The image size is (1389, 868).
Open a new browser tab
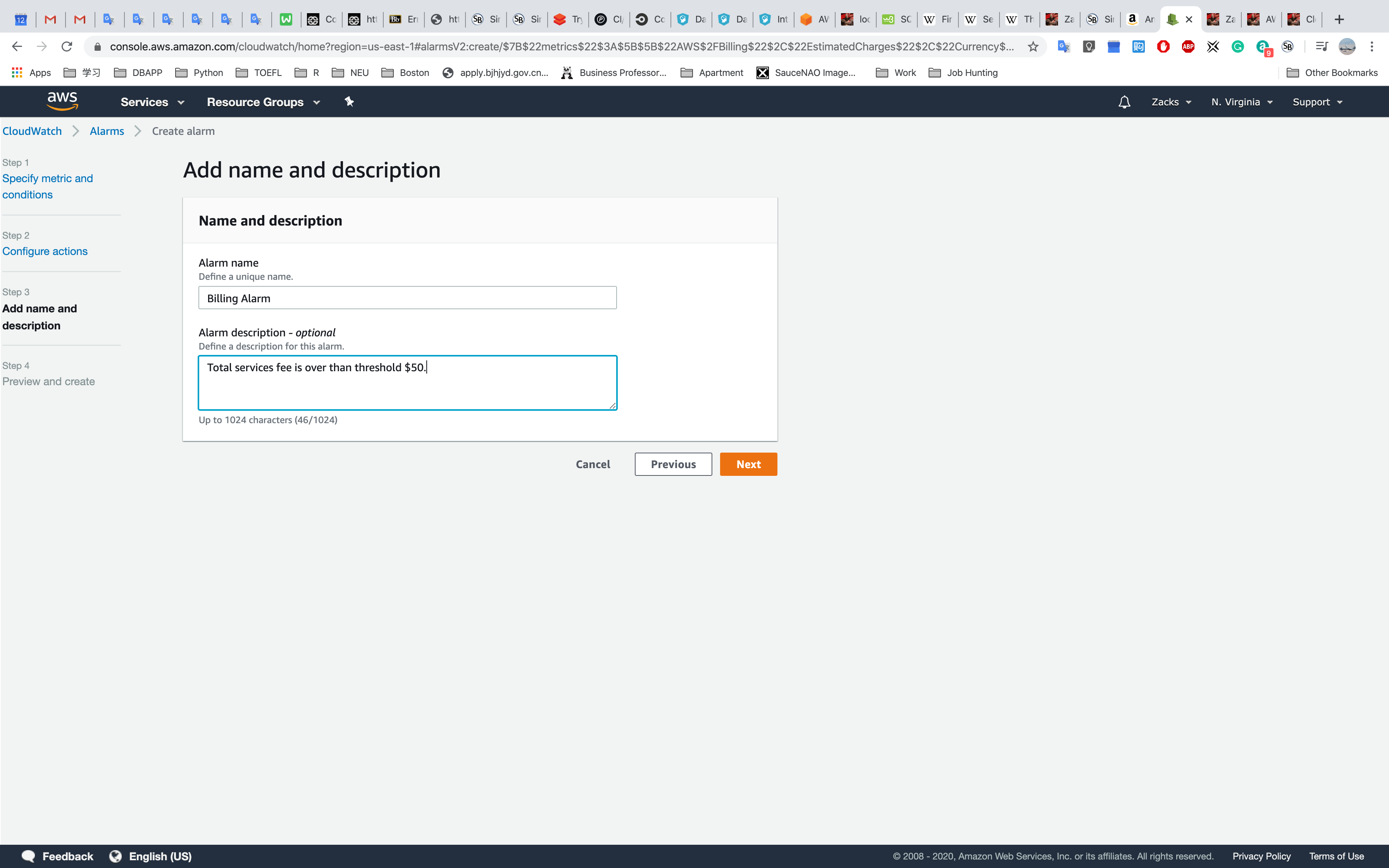[1339, 19]
